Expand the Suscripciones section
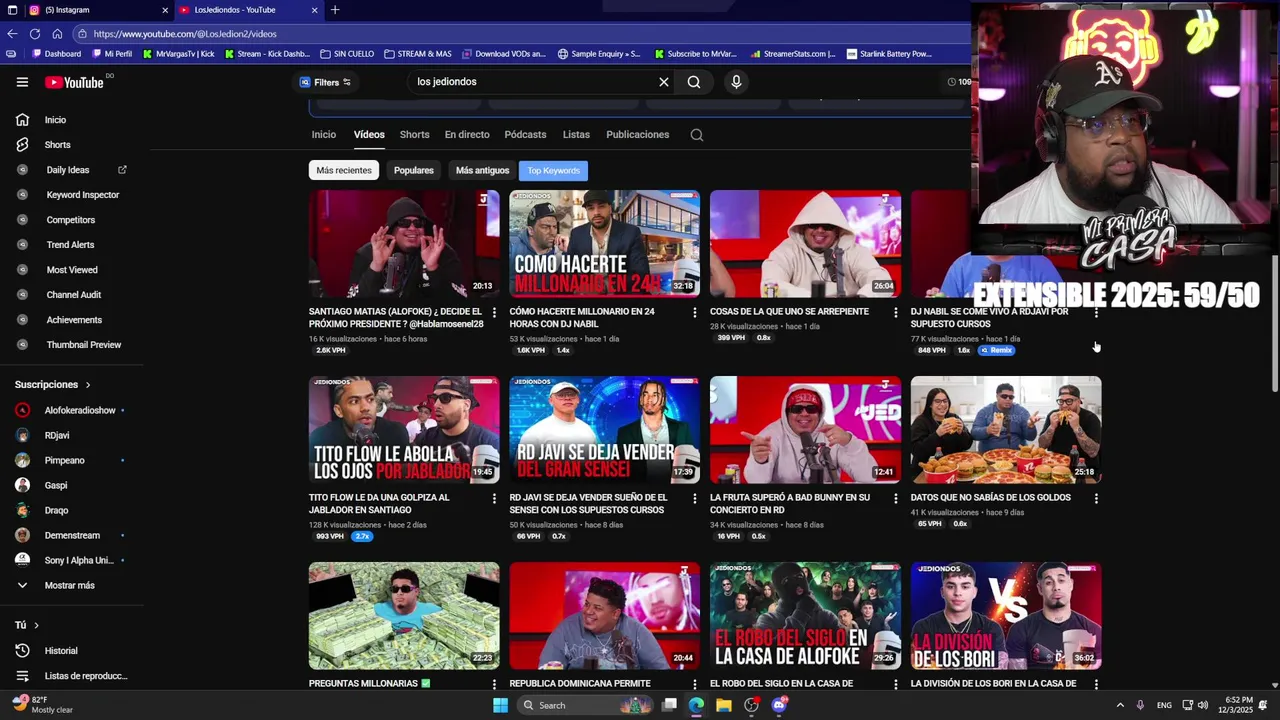 tap(52, 385)
